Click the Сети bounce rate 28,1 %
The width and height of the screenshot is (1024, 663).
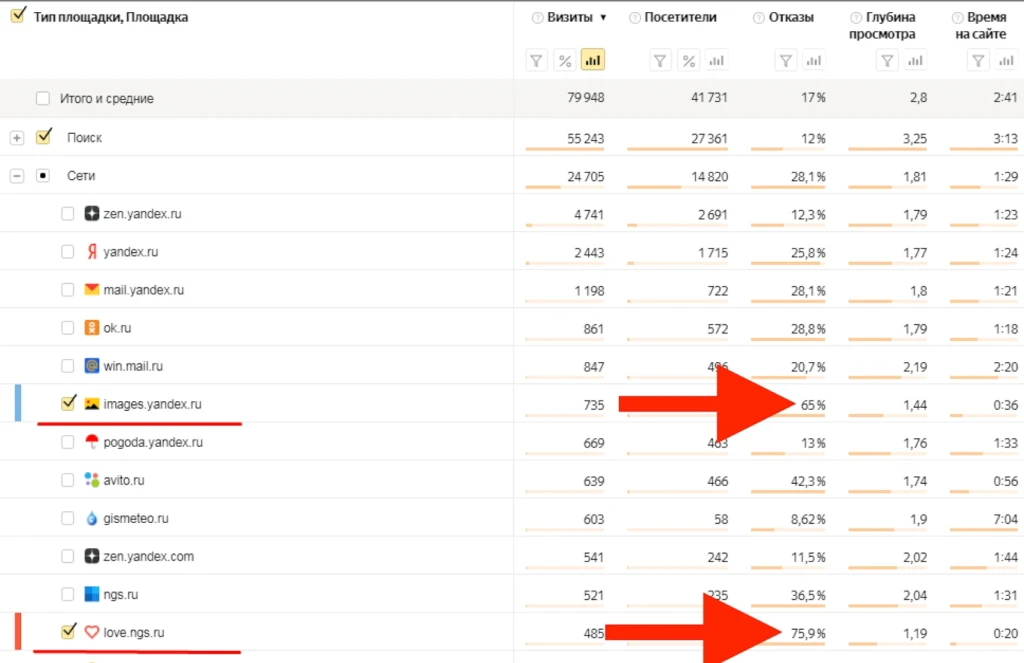tap(808, 176)
